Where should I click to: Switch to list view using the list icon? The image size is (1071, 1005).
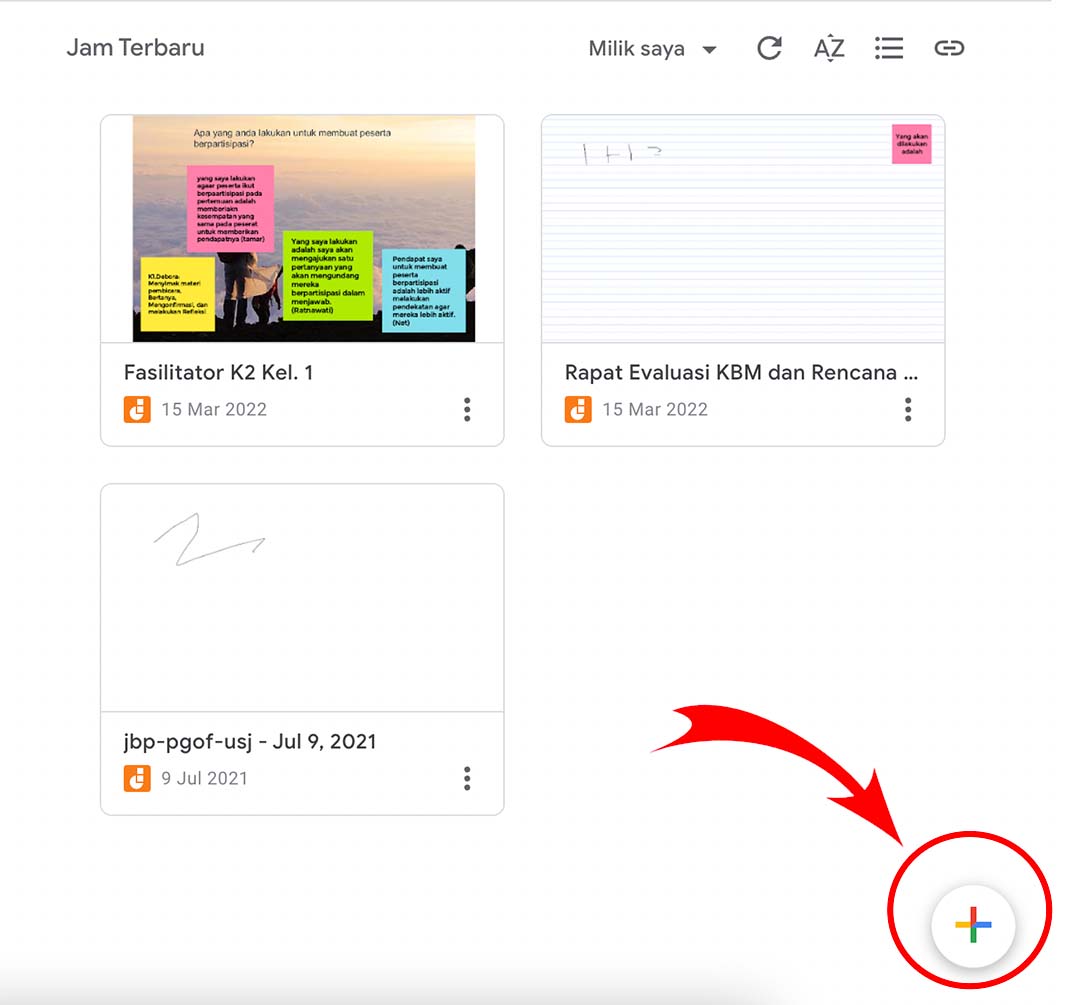(x=888, y=47)
